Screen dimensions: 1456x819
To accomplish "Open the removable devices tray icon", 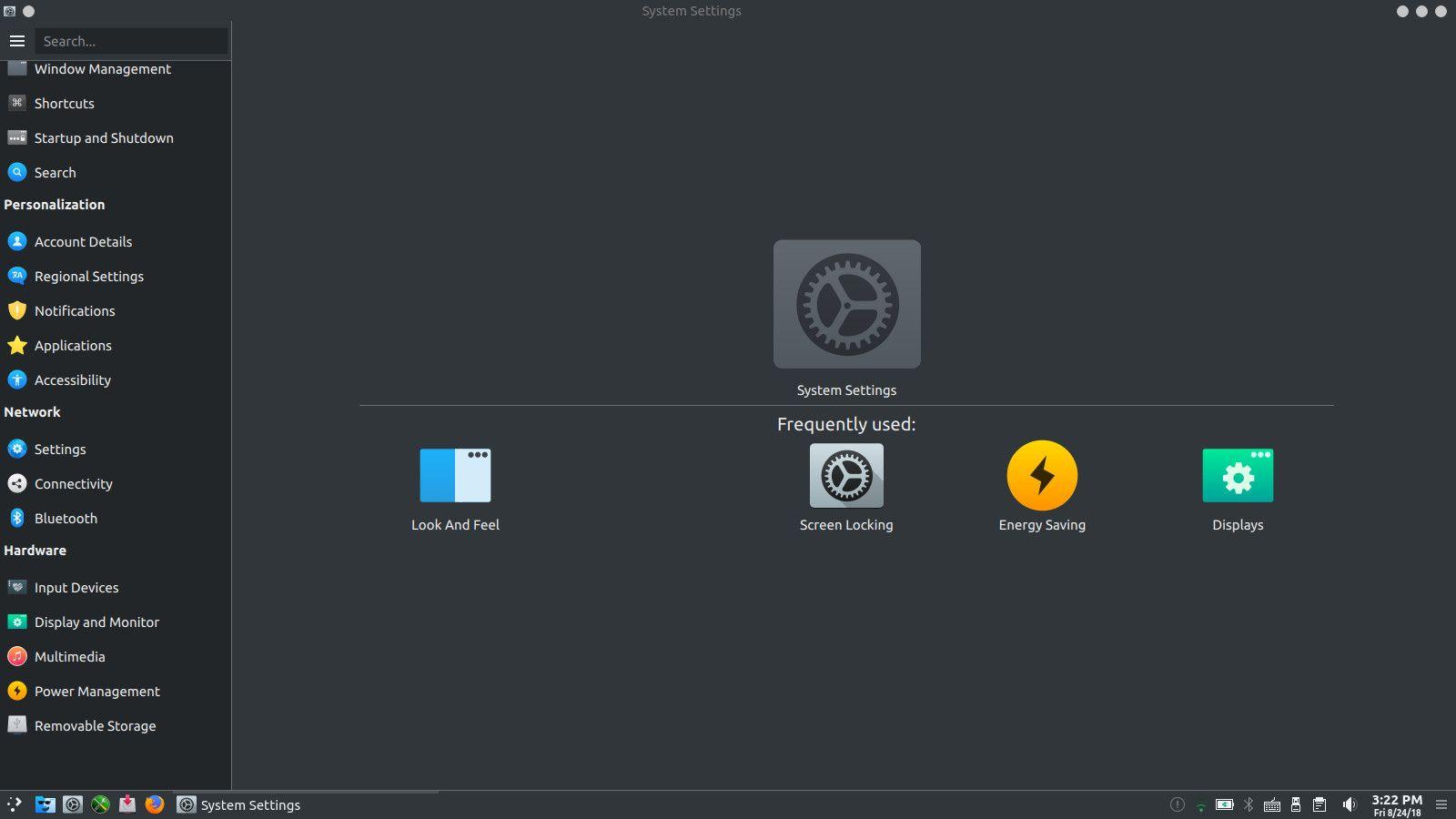I will coord(1296,804).
